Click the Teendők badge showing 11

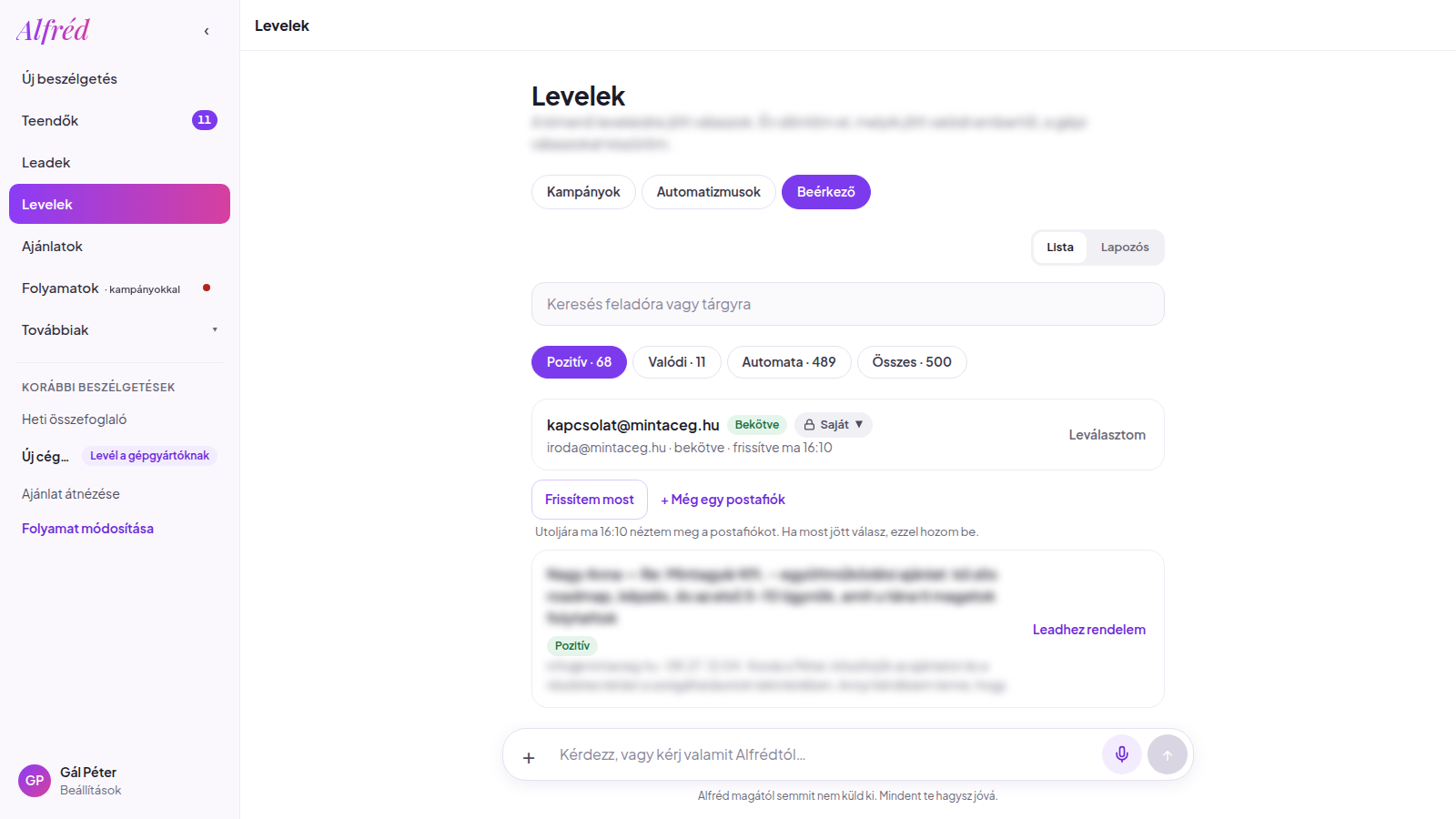click(x=205, y=120)
